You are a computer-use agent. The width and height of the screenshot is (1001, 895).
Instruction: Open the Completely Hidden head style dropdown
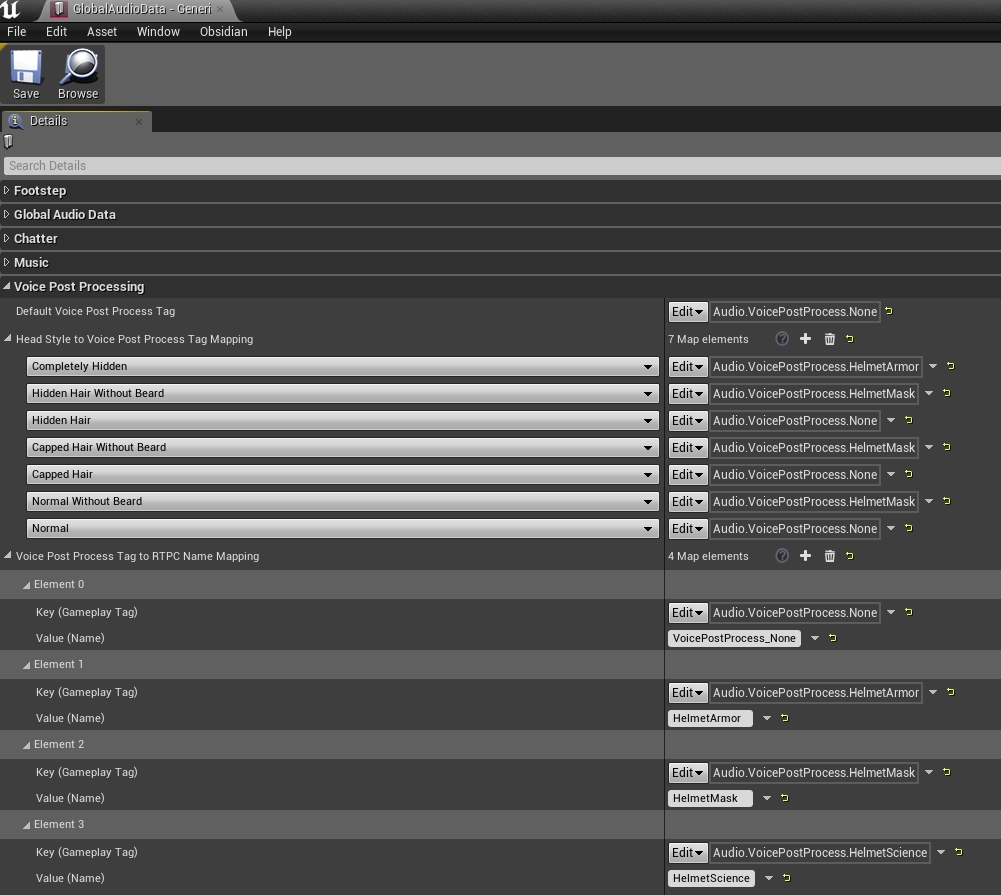click(x=343, y=366)
